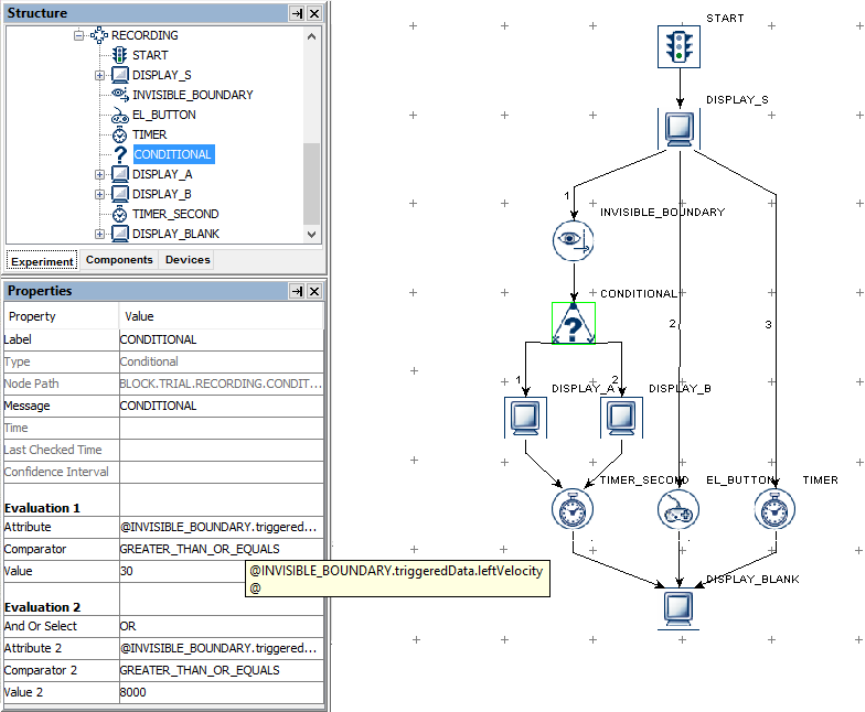
Task: Click the Confidence Interval property row
Action: click(163, 472)
